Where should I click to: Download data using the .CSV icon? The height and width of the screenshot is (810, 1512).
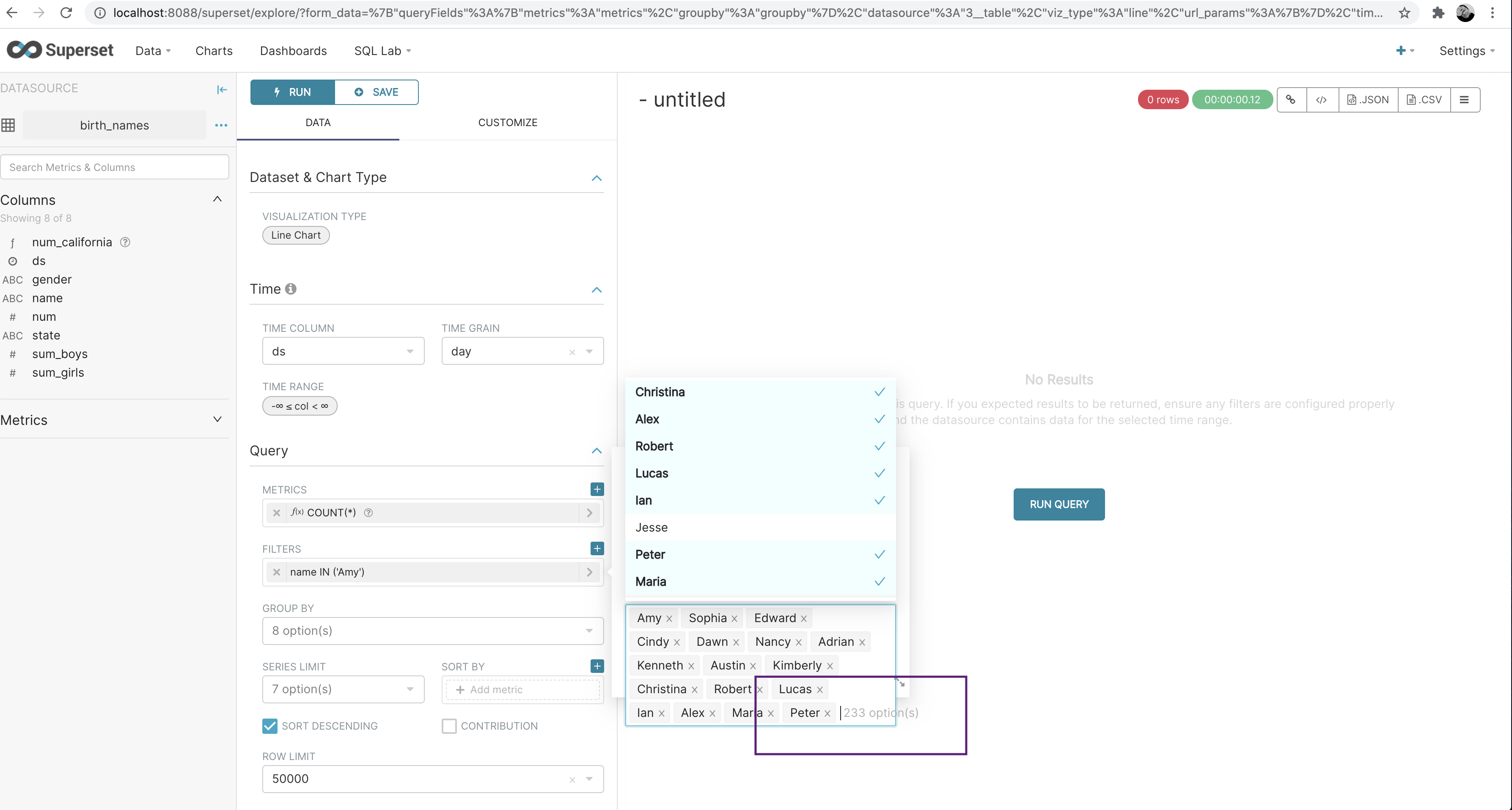(1424, 99)
